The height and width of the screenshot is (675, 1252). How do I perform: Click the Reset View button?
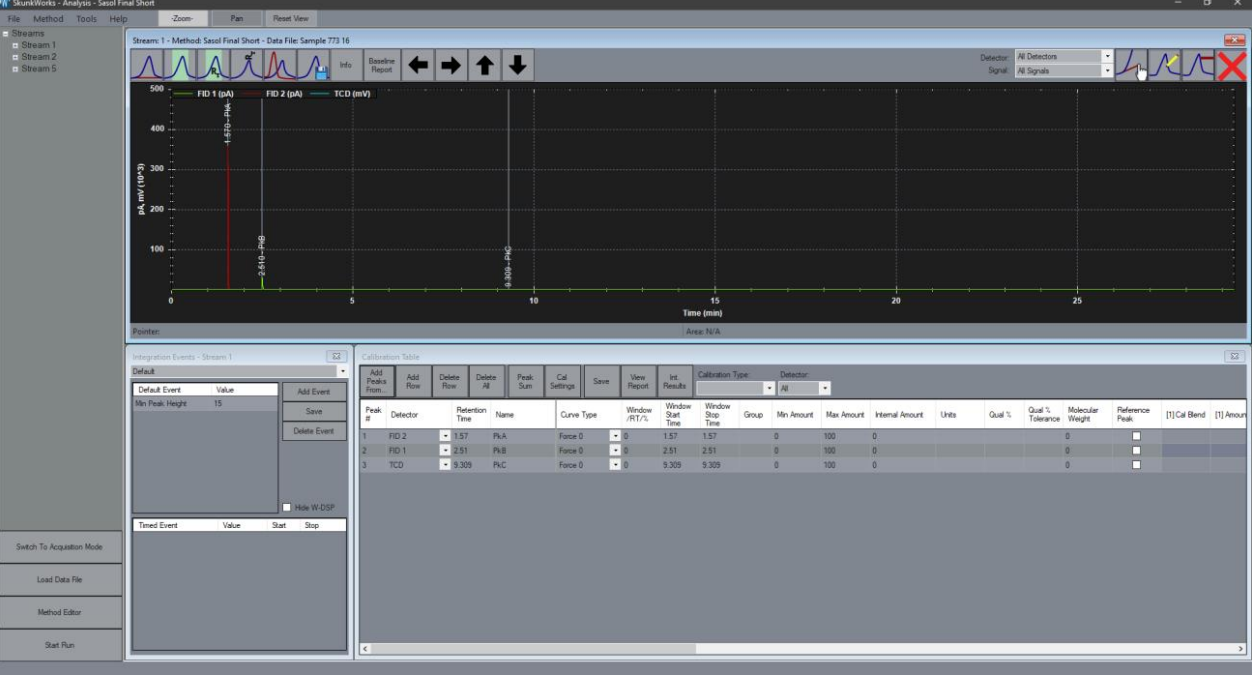pyautogui.click(x=291, y=19)
